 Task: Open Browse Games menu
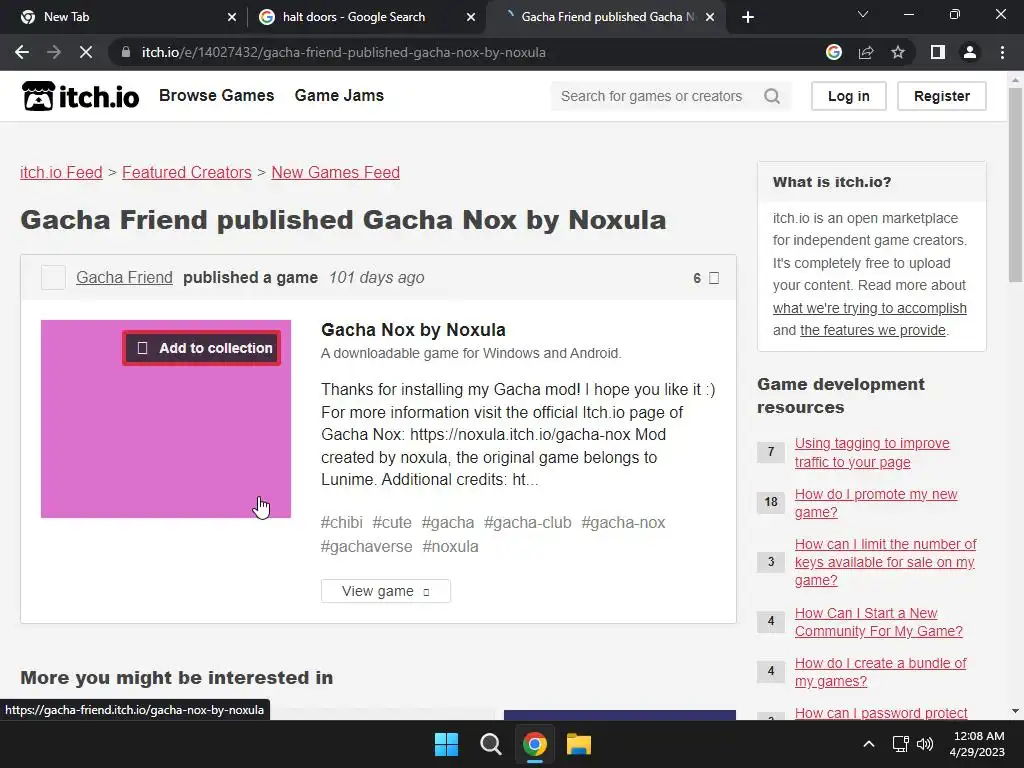click(217, 95)
